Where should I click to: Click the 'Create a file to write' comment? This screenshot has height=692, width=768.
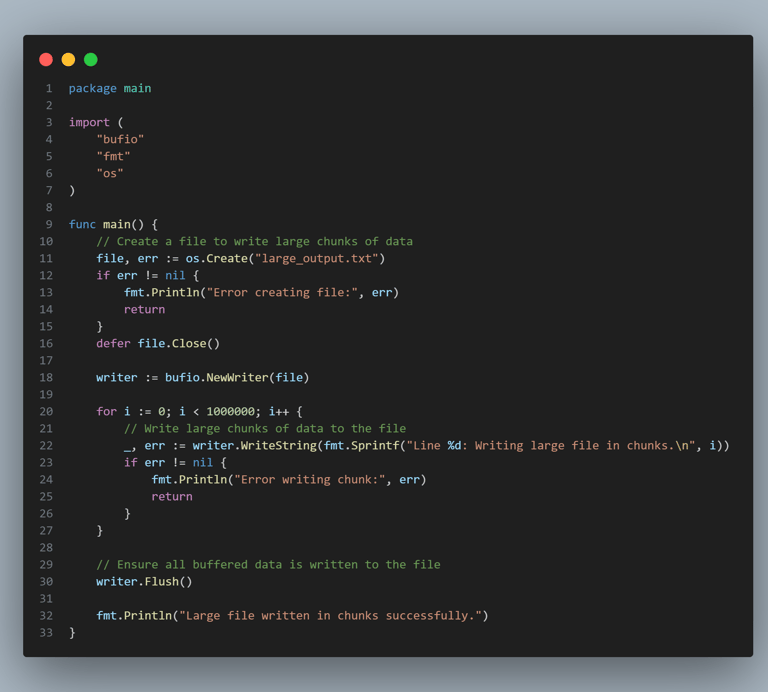[254, 241]
